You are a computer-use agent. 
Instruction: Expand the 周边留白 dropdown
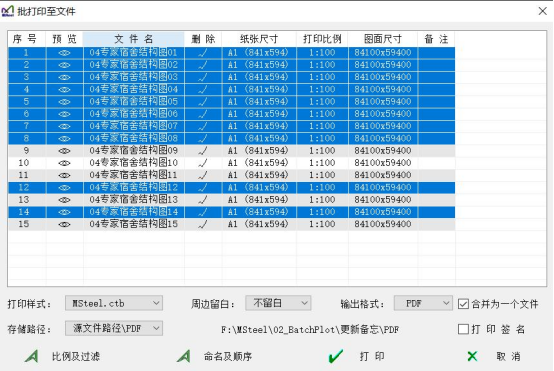click(278, 303)
